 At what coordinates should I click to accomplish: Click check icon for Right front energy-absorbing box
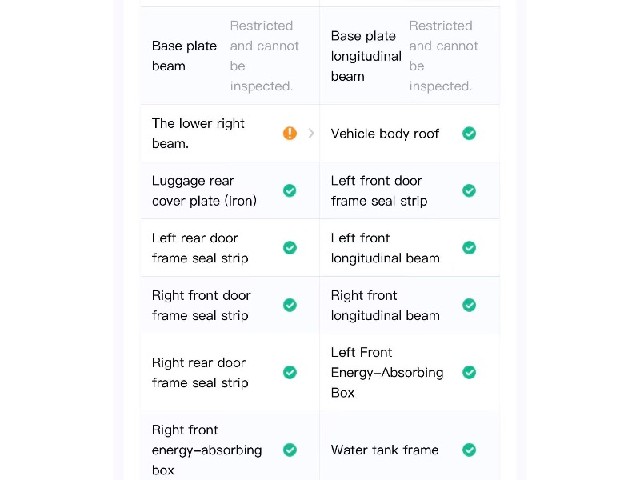click(x=290, y=450)
